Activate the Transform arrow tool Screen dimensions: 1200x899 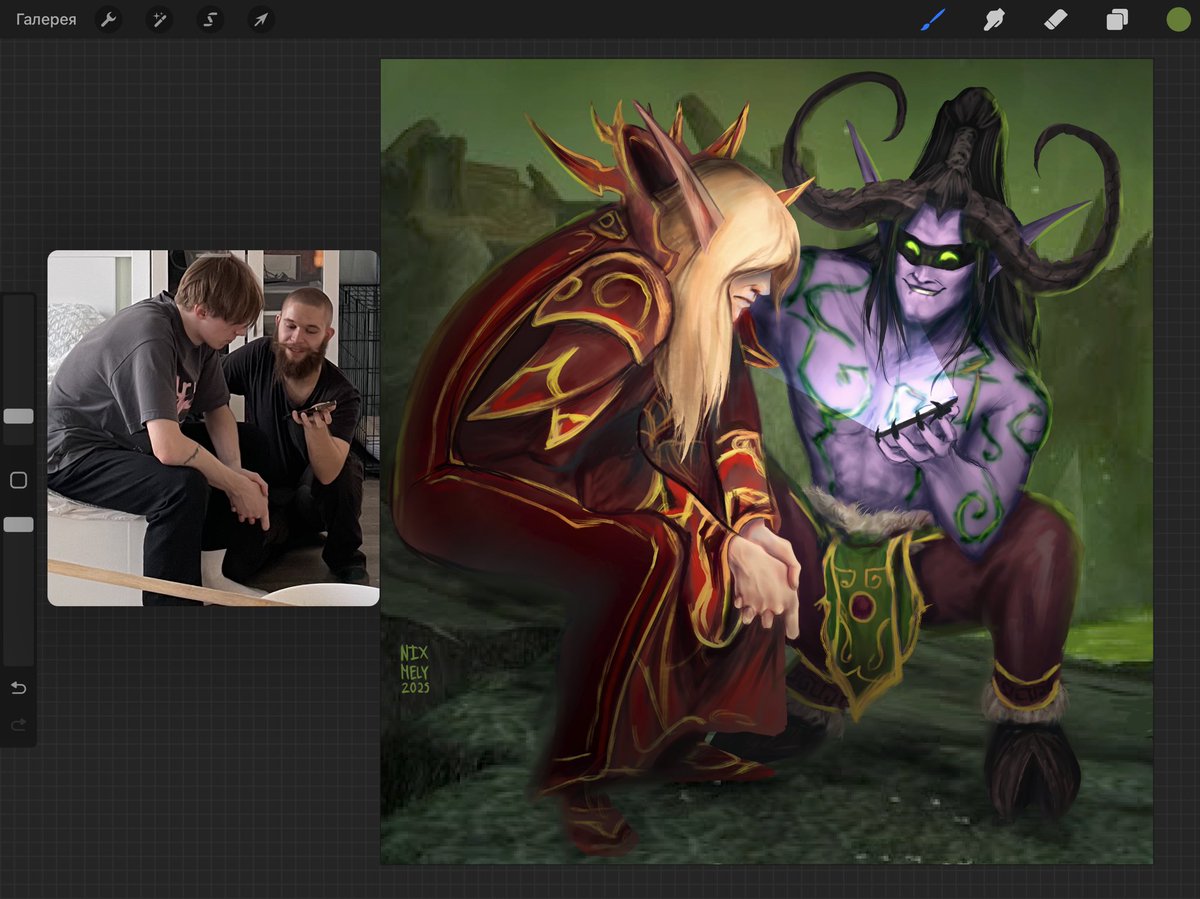pyautogui.click(x=261, y=19)
